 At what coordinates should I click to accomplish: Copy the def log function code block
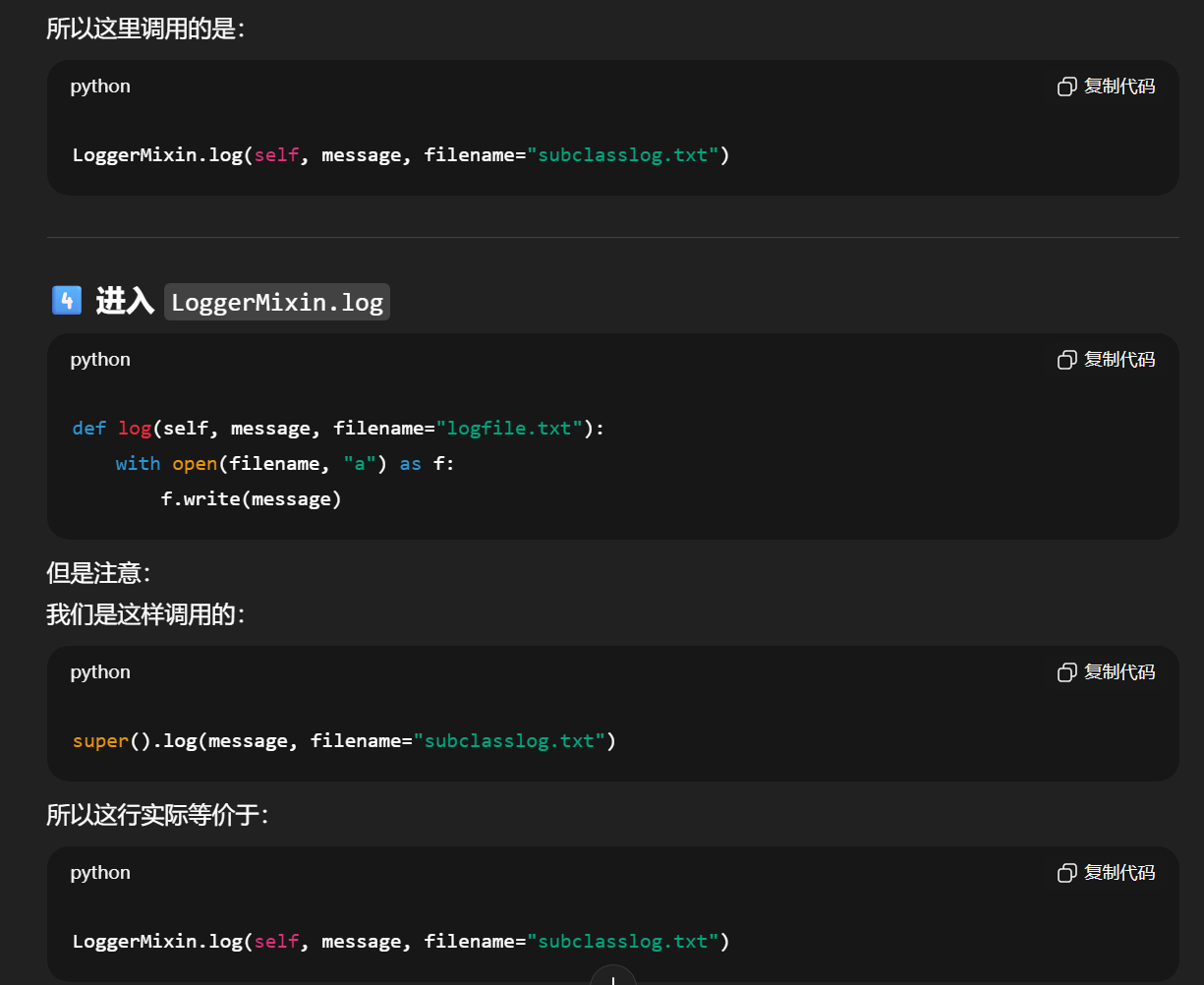1106,360
